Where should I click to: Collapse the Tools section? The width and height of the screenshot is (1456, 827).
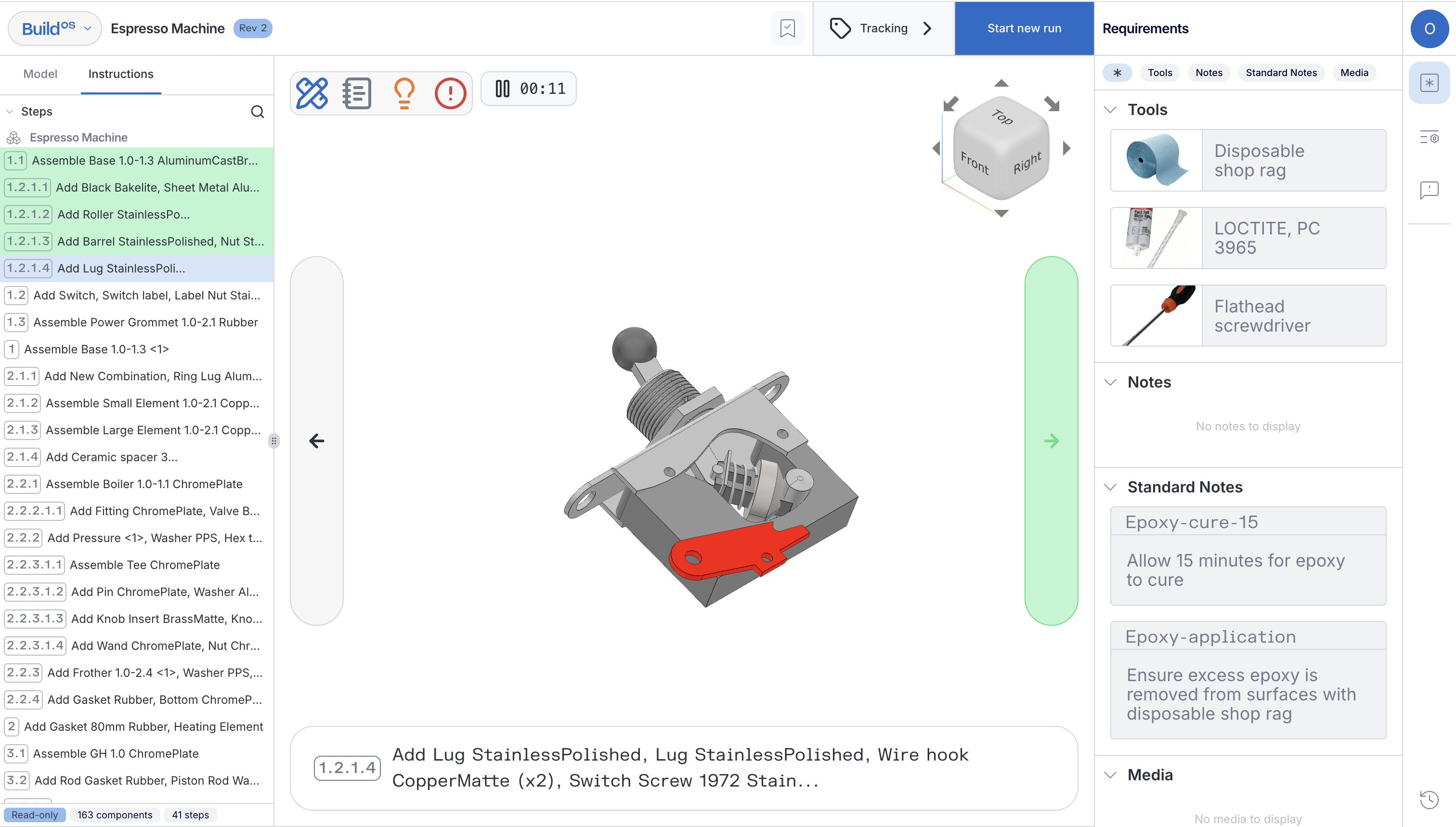tap(1110, 110)
